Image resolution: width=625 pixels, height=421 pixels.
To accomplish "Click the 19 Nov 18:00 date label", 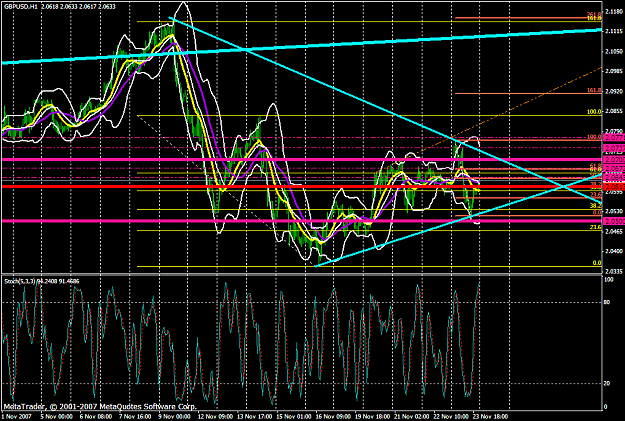I will pyautogui.click(x=372, y=417).
